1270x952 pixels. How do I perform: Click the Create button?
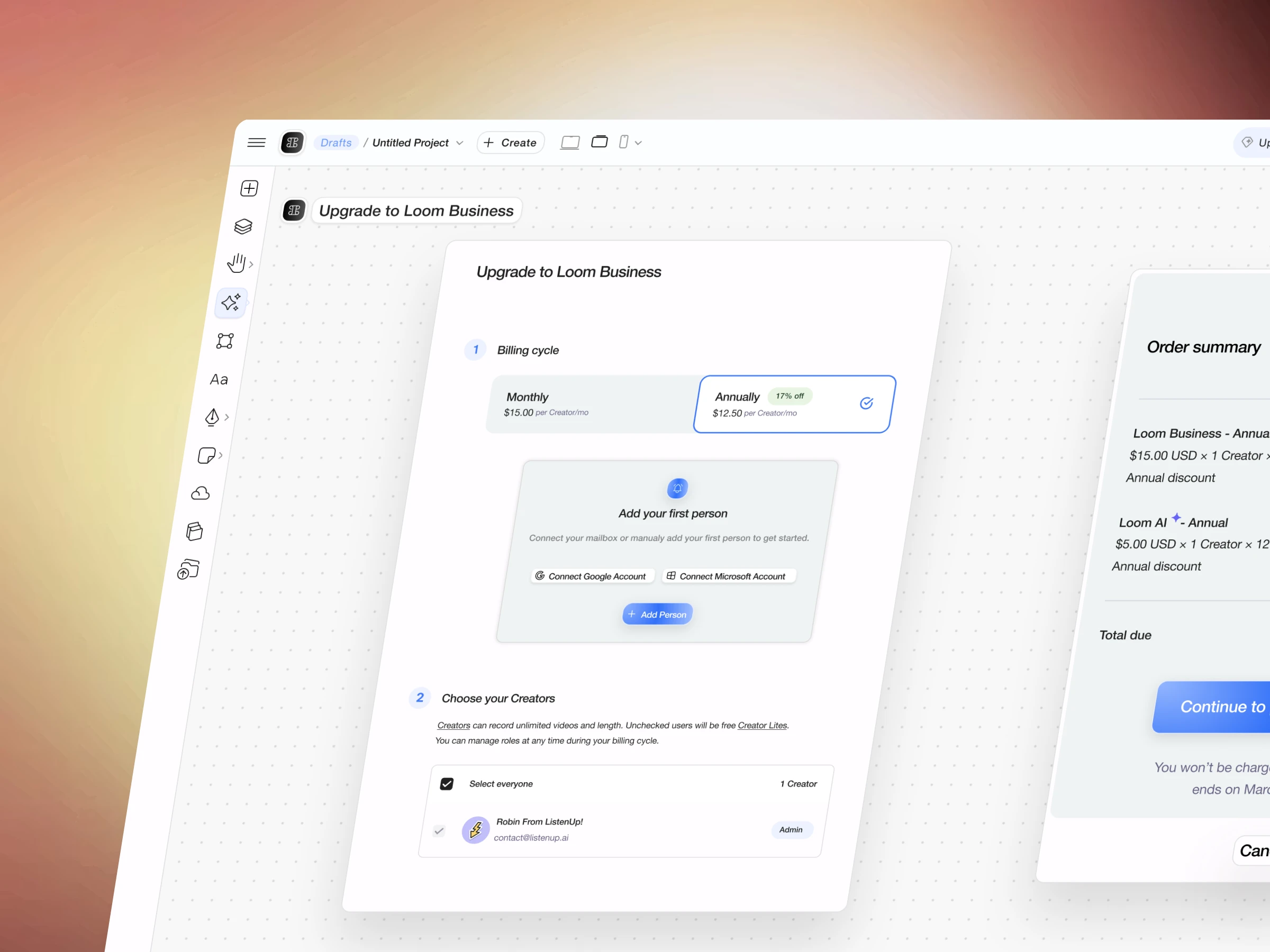511,142
